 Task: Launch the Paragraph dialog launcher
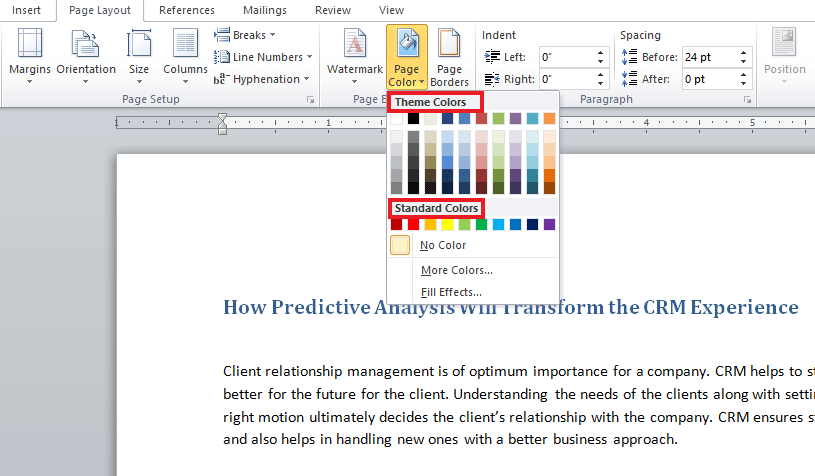(747, 99)
